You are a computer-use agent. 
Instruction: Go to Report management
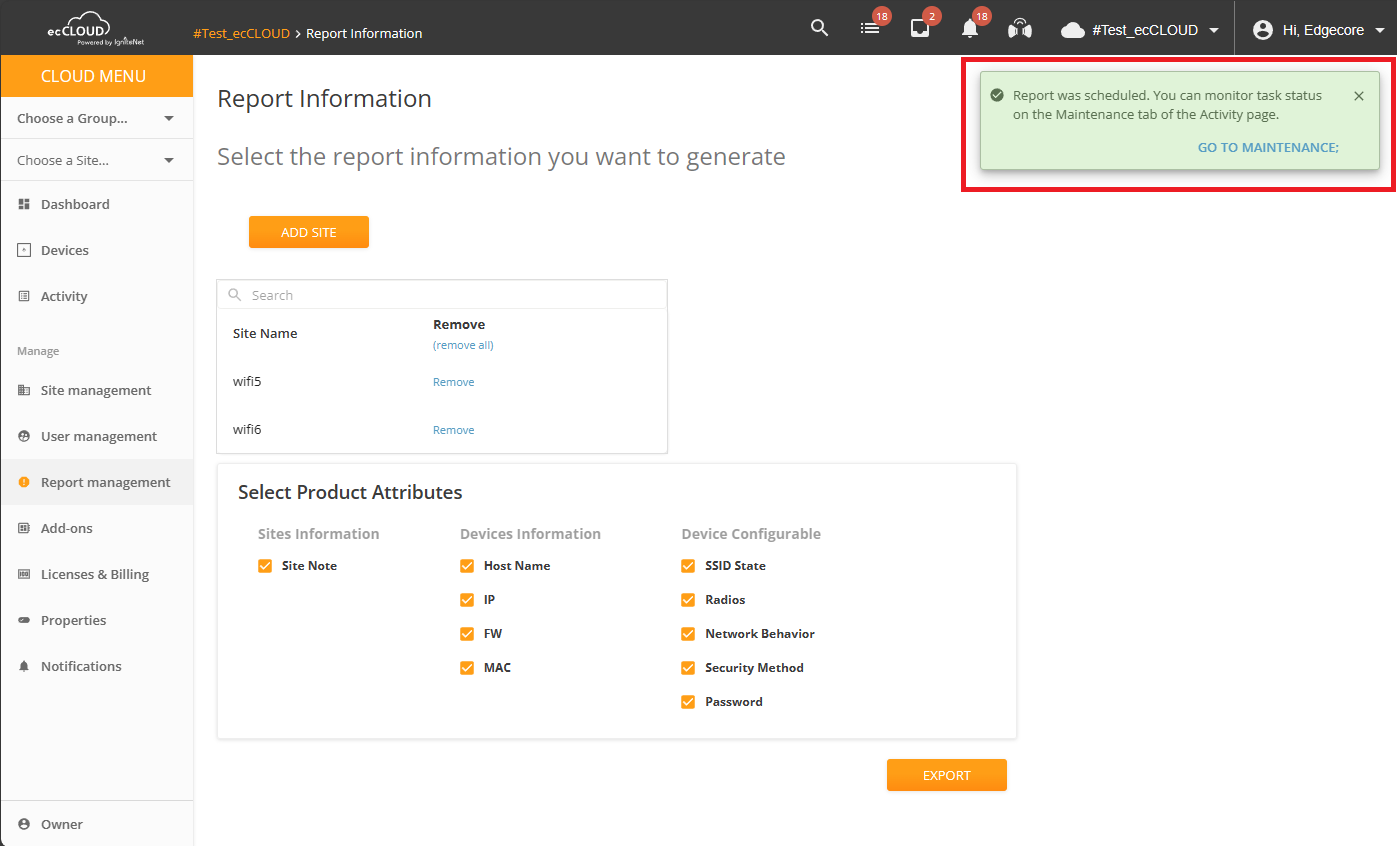[105, 482]
